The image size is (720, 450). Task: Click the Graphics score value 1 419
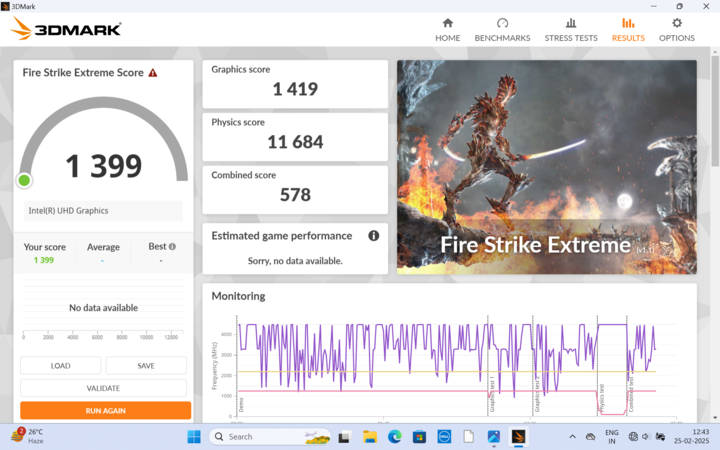tap(295, 89)
